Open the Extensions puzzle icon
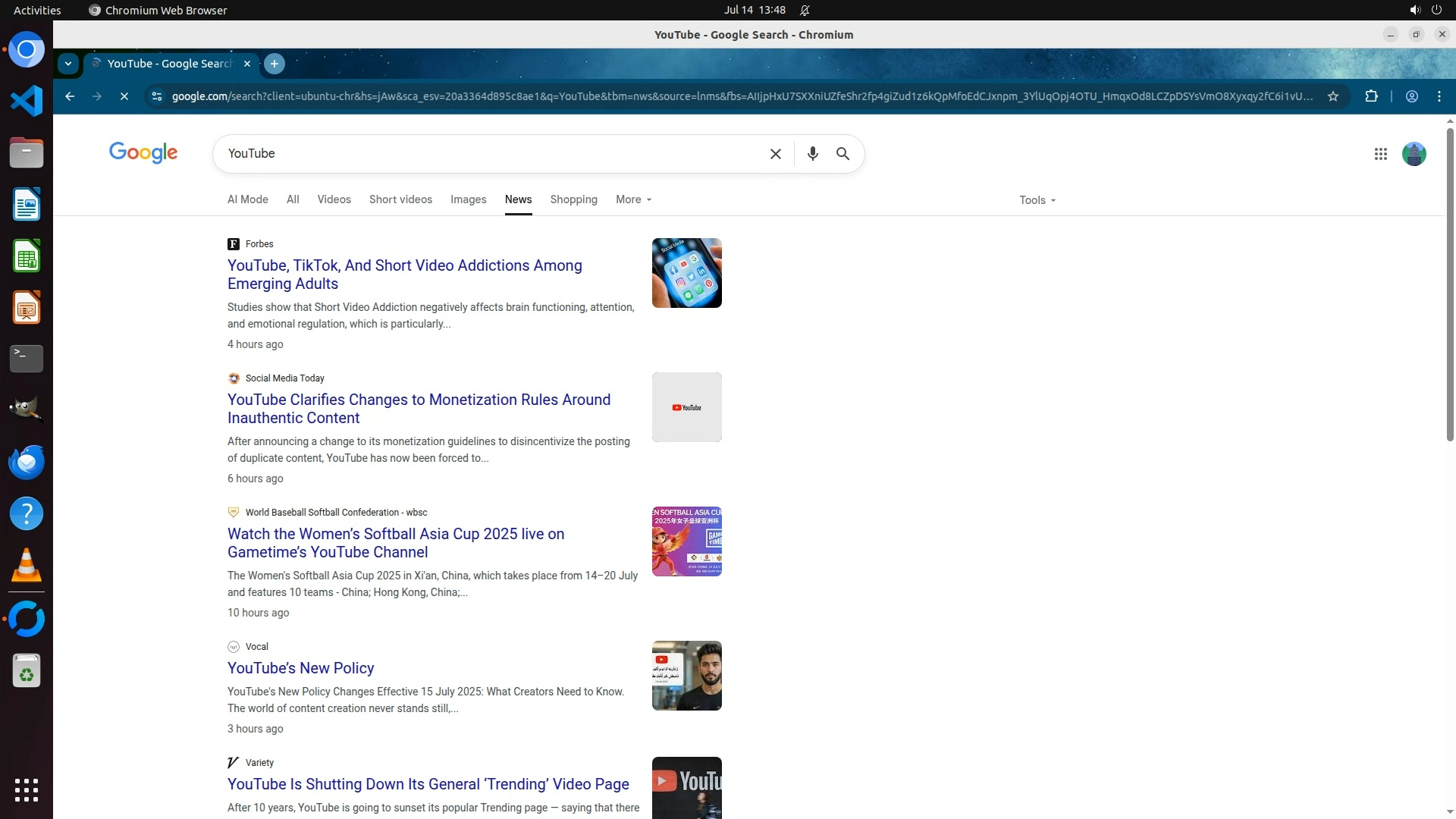Image resolution: width=1456 pixels, height=819 pixels. click(1371, 96)
